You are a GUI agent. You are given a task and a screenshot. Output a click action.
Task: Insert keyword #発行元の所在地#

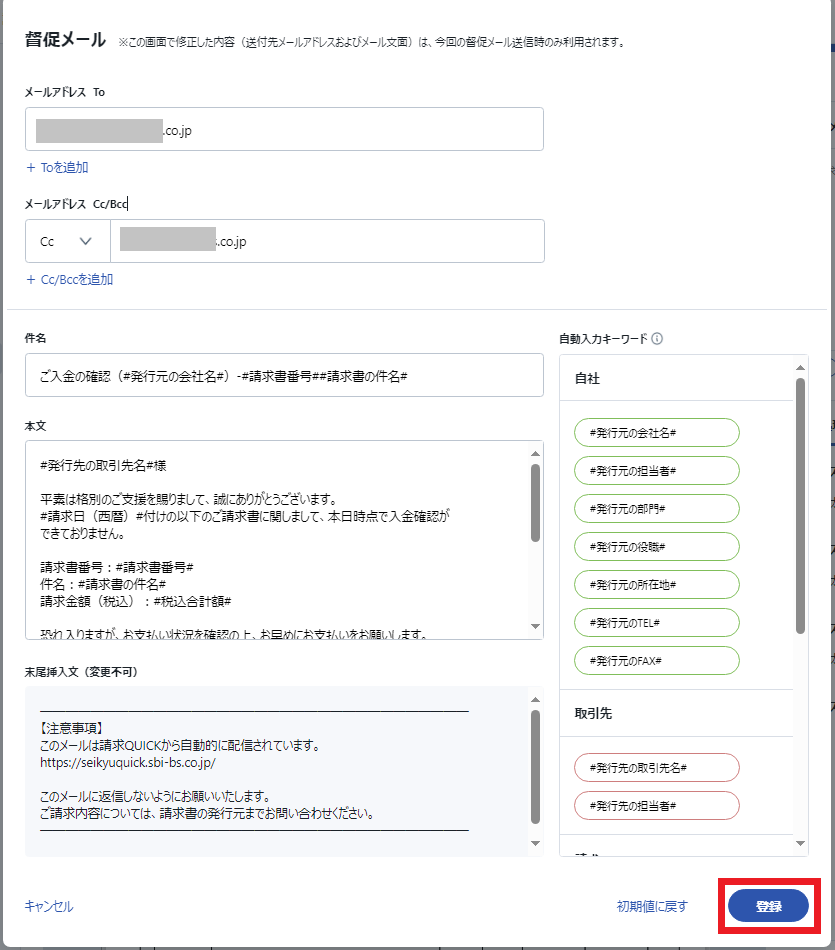pos(657,585)
